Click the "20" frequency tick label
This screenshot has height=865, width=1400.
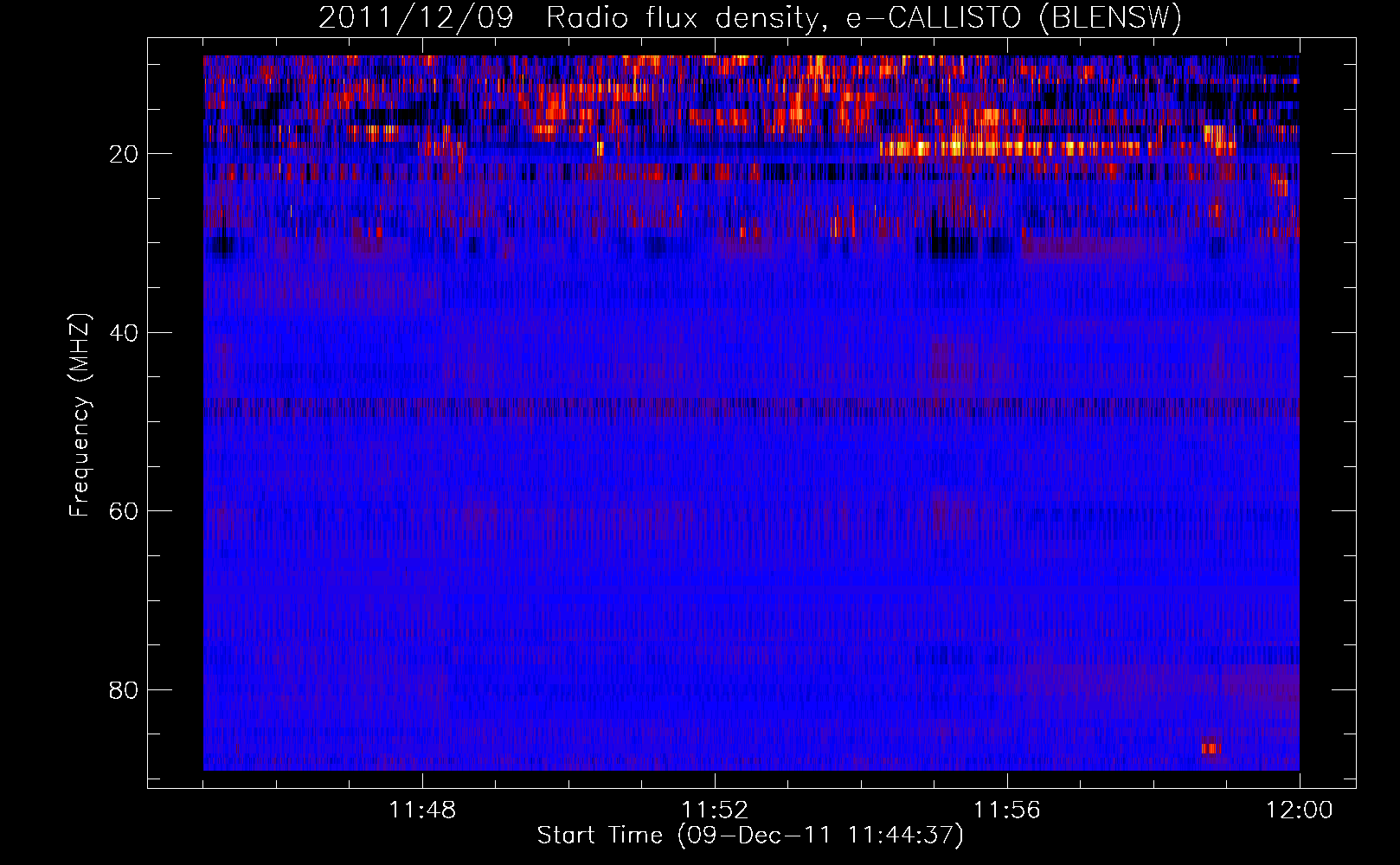[x=124, y=154]
